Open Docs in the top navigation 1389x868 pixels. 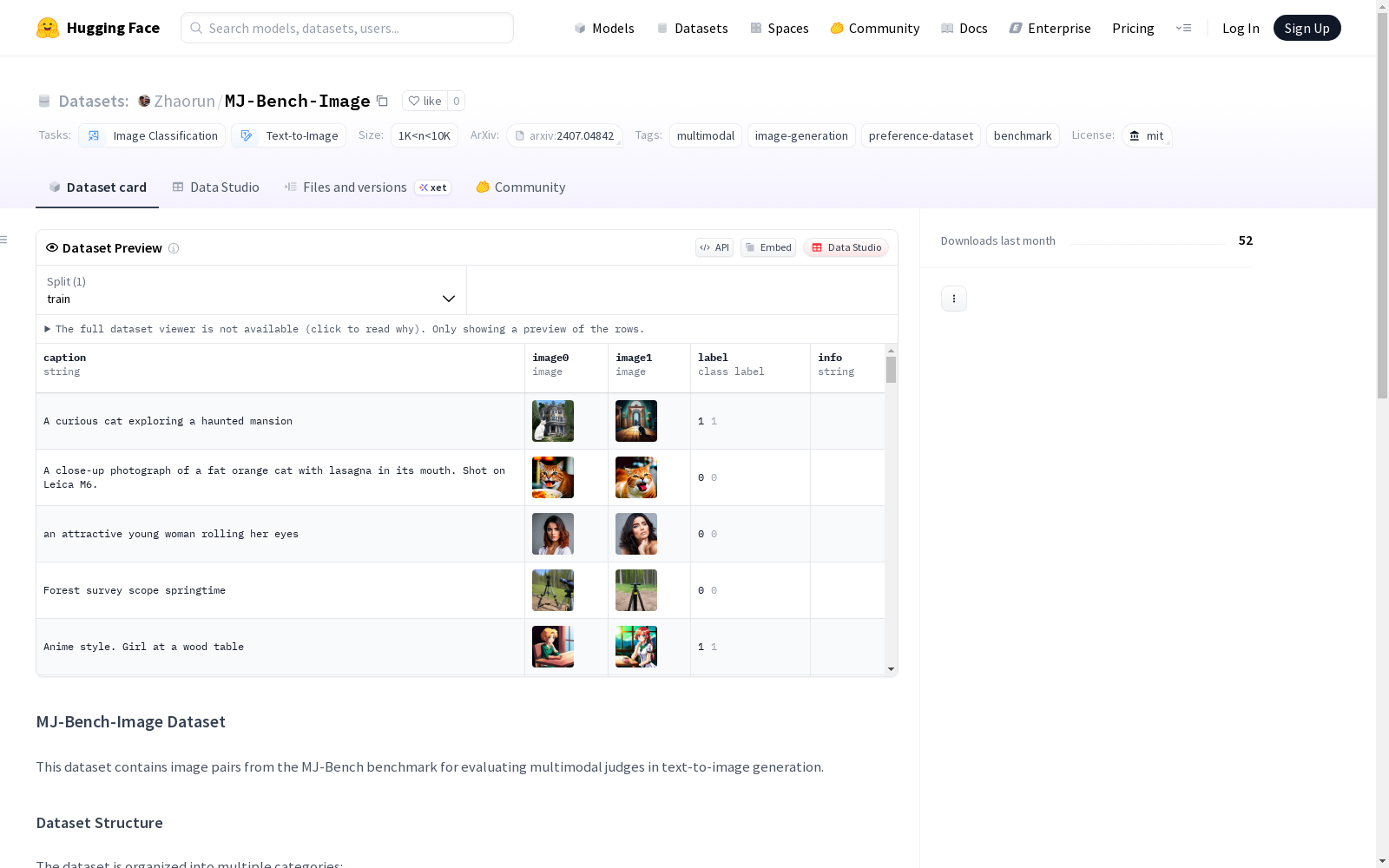pyautogui.click(x=964, y=28)
